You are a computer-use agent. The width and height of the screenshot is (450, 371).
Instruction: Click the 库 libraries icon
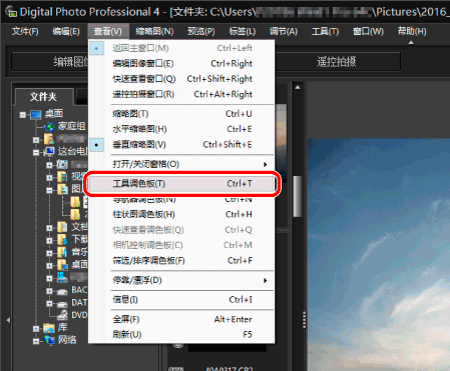click(x=49, y=328)
